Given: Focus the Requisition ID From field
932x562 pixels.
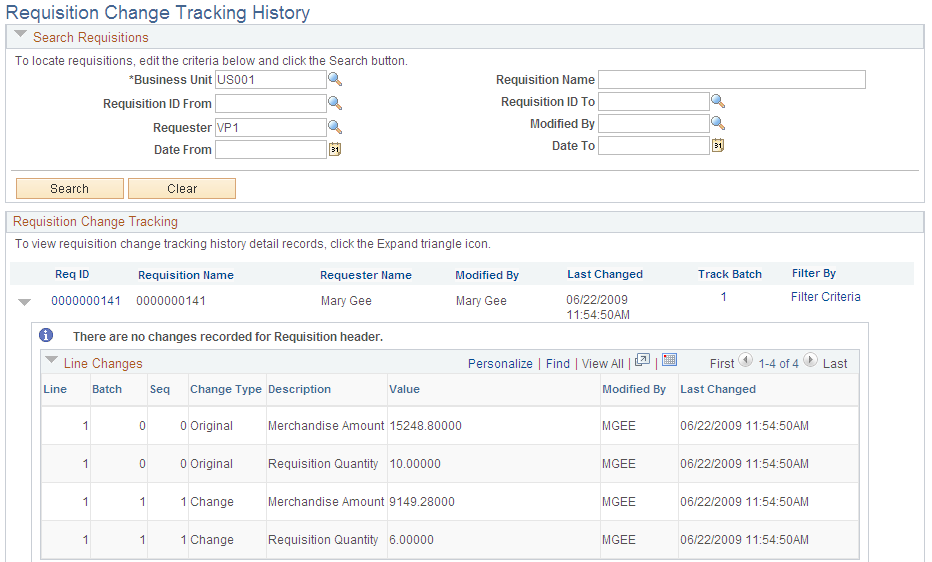Looking at the screenshot, I should pos(270,103).
